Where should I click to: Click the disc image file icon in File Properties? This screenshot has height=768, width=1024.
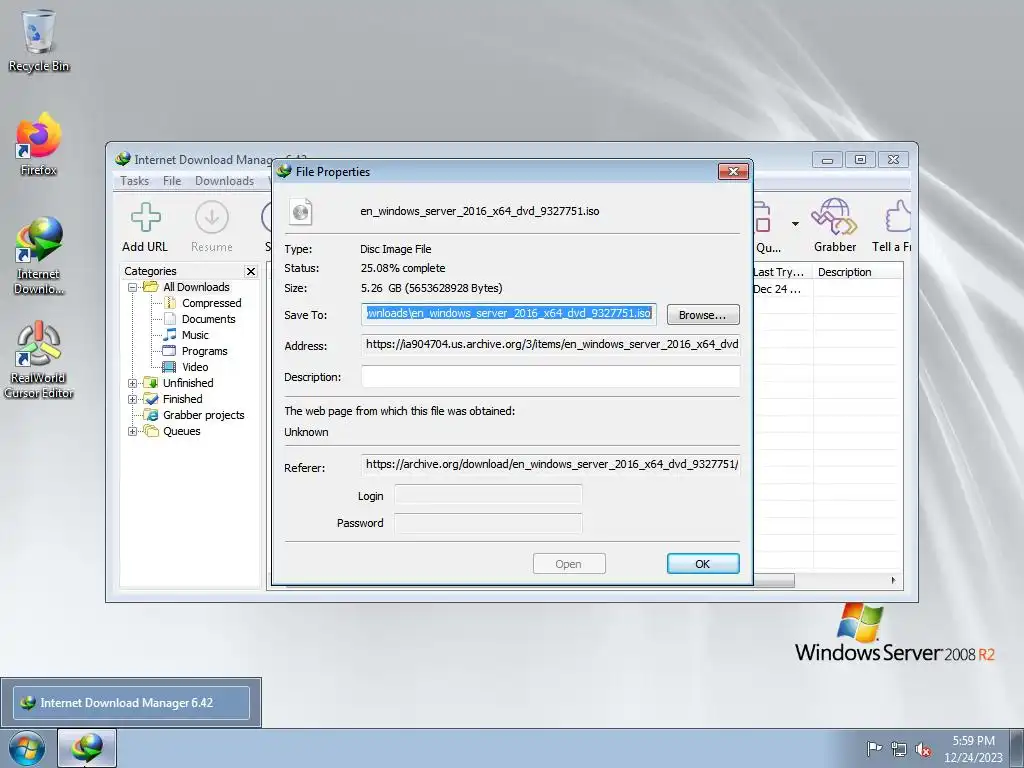[300, 212]
